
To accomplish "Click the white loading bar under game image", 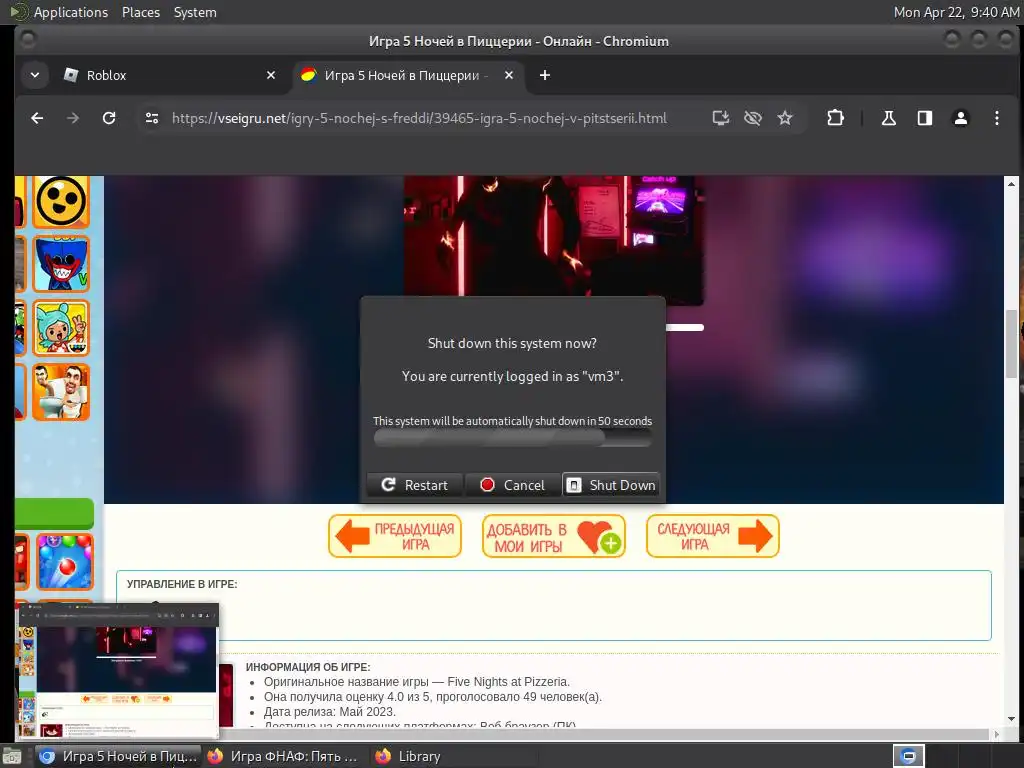I will (684, 328).
